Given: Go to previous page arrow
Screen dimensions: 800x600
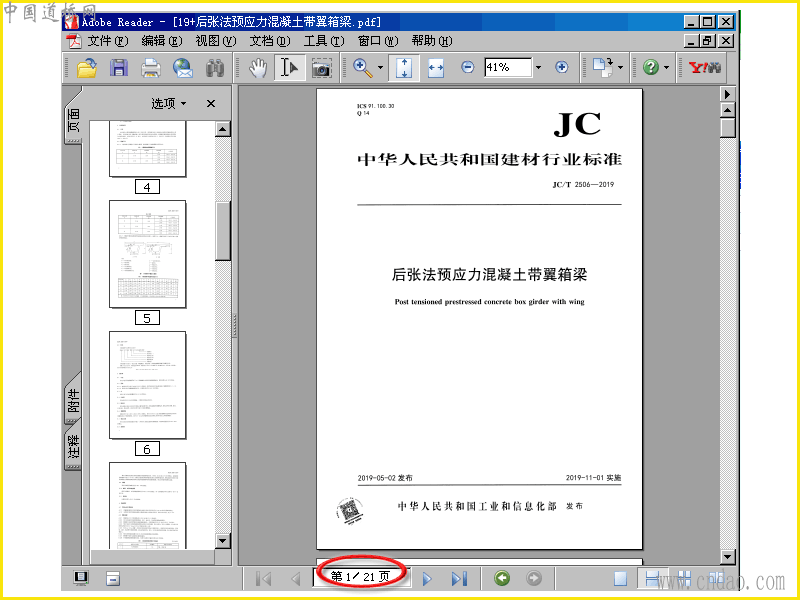Looking at the screenshot, I should point(295,578).
